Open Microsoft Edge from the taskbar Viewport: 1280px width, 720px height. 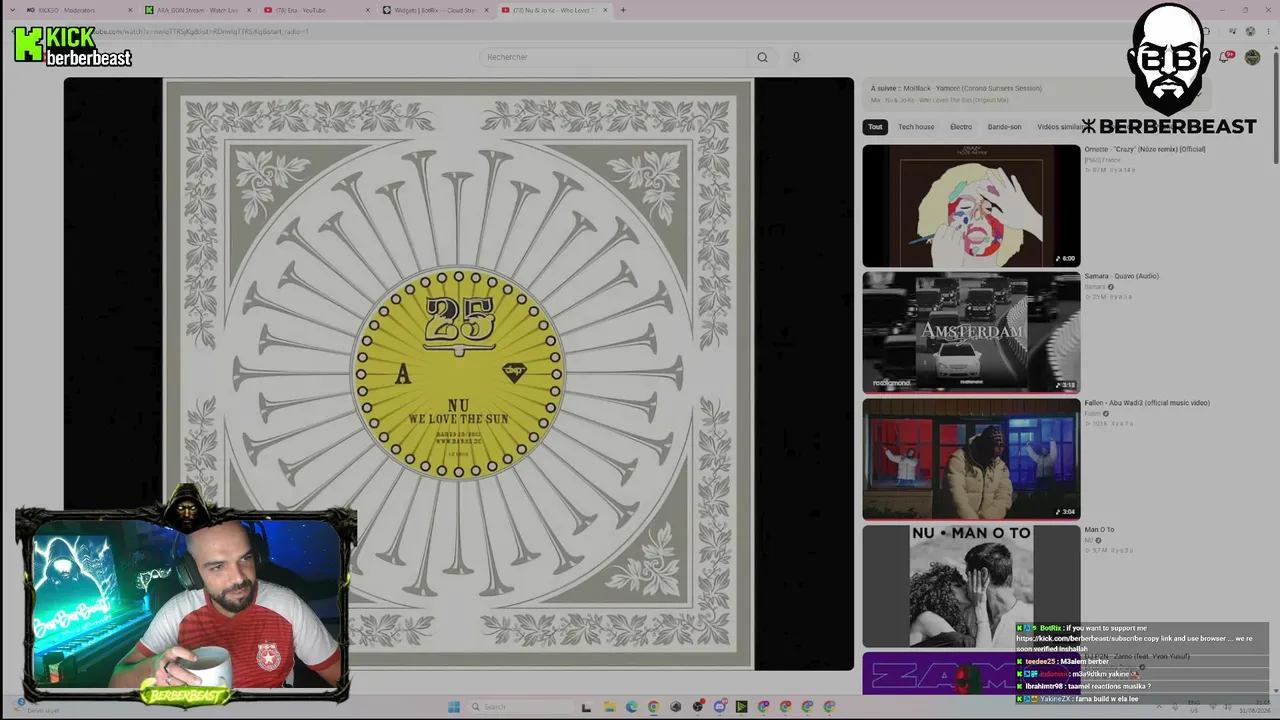click(x=631, y=707)
